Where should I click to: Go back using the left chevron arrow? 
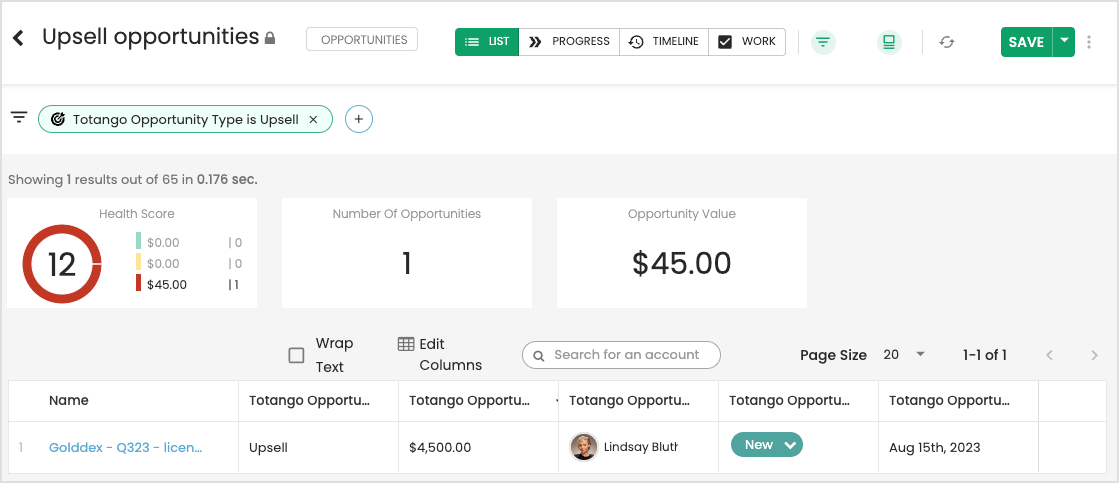(19, 39)
